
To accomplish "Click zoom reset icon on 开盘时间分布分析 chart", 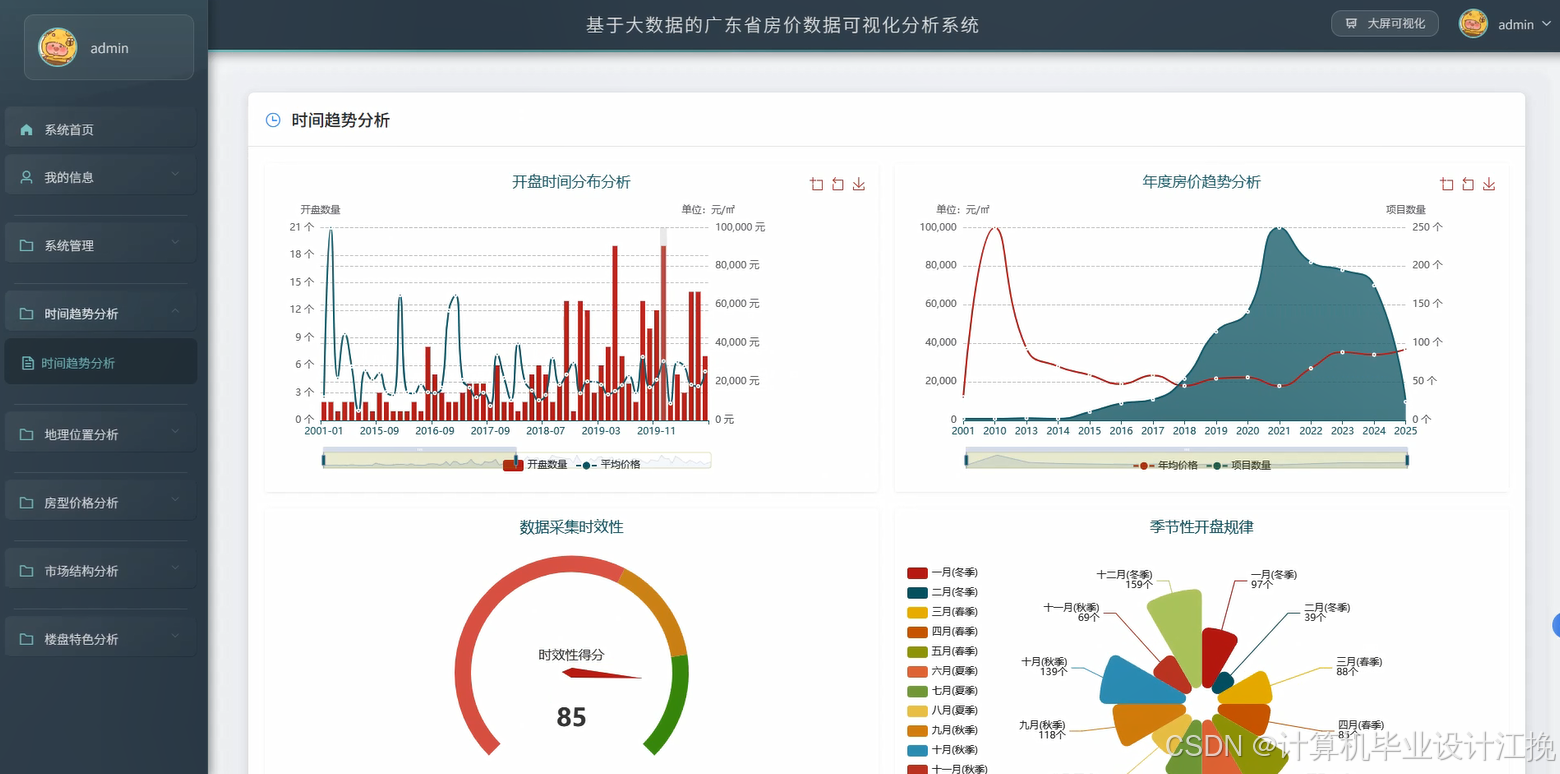I will point(838,184).
